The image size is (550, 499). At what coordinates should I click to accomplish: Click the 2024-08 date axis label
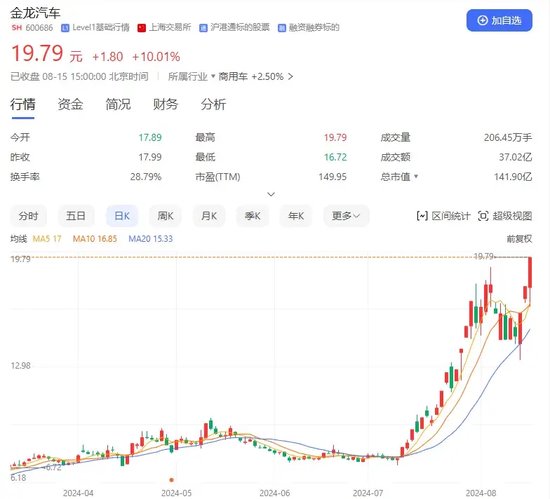[481, 493]
